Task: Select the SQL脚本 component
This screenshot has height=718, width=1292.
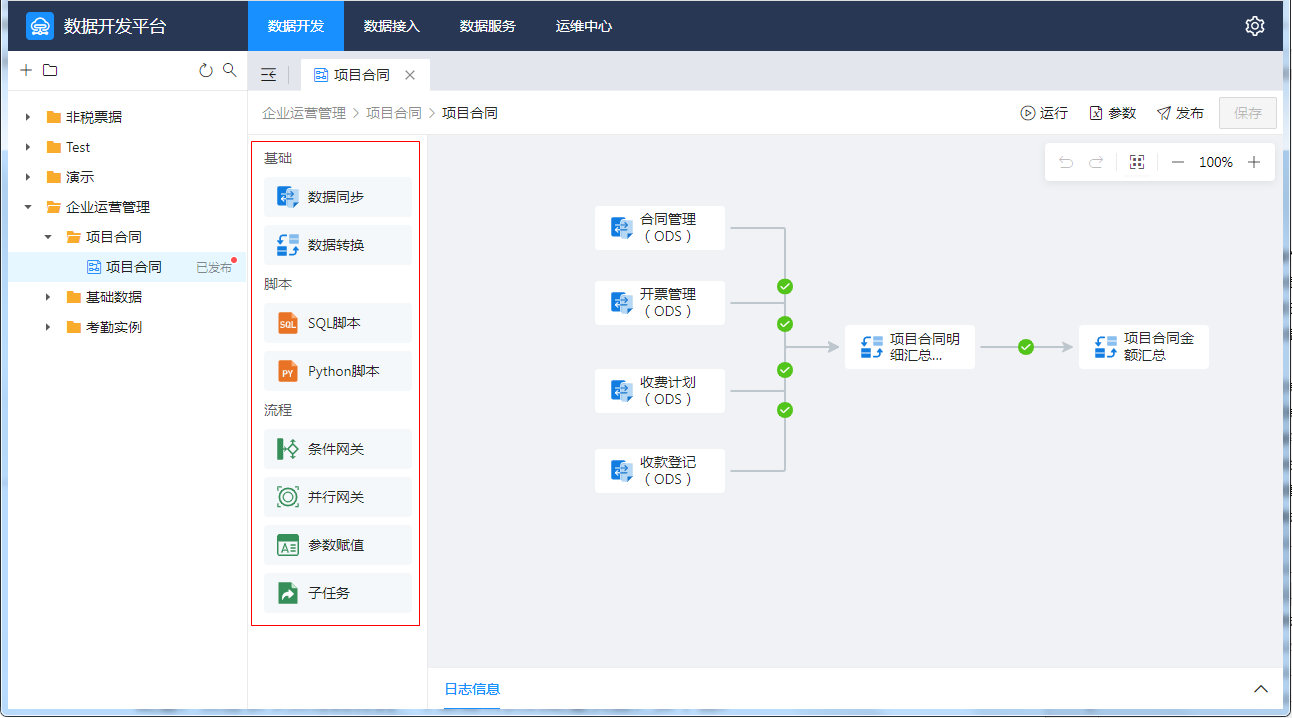Action: (x=338, y=323)
